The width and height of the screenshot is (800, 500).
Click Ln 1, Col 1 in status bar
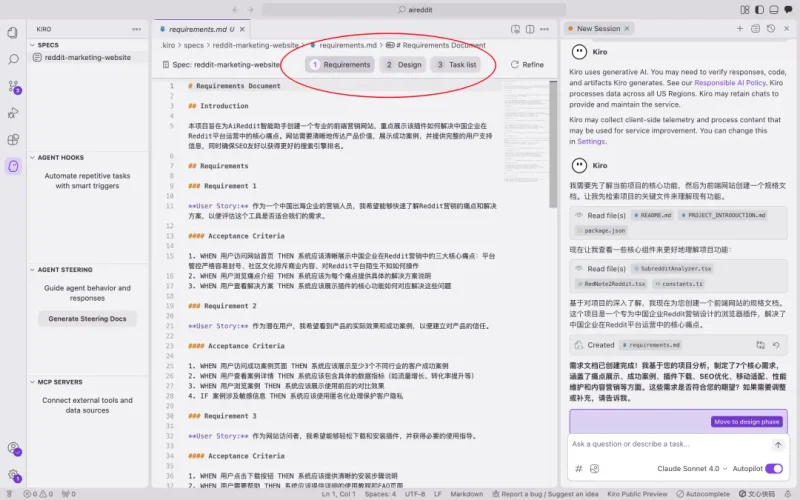(339, 494)
